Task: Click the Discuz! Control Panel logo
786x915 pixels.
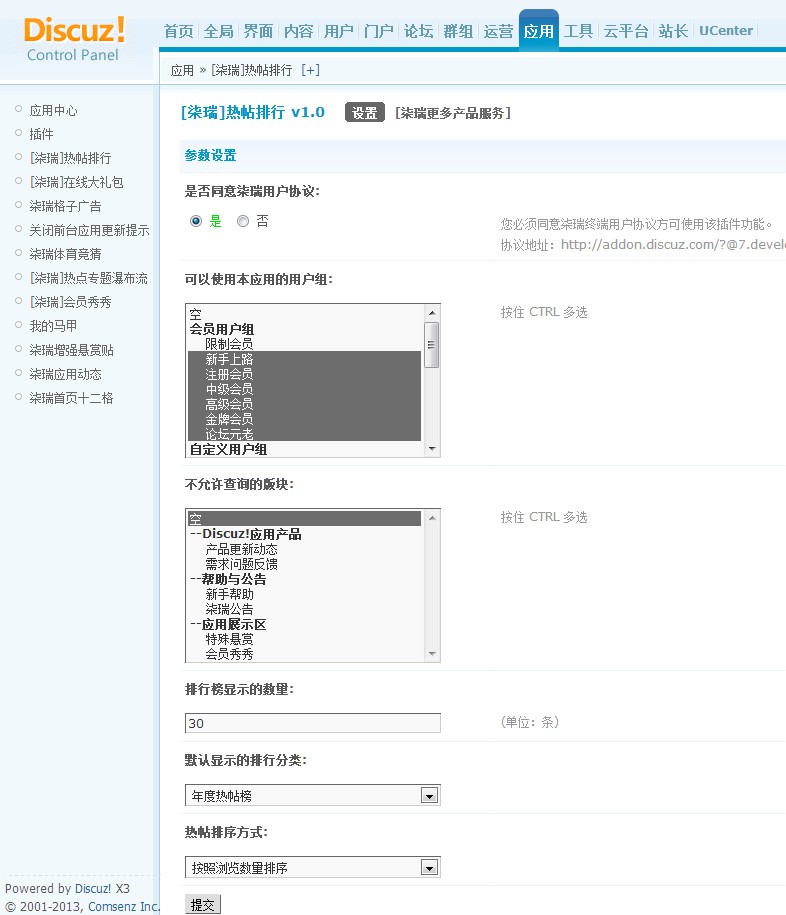Action: click(74, 38)
